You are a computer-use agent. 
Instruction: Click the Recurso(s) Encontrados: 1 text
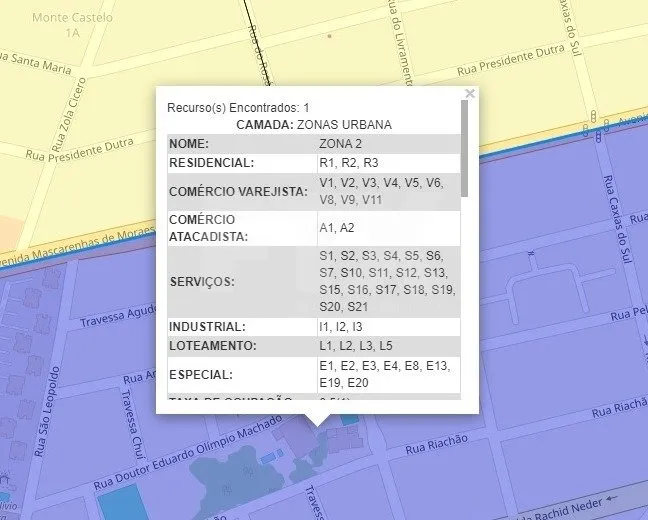(x=238, y=107)
